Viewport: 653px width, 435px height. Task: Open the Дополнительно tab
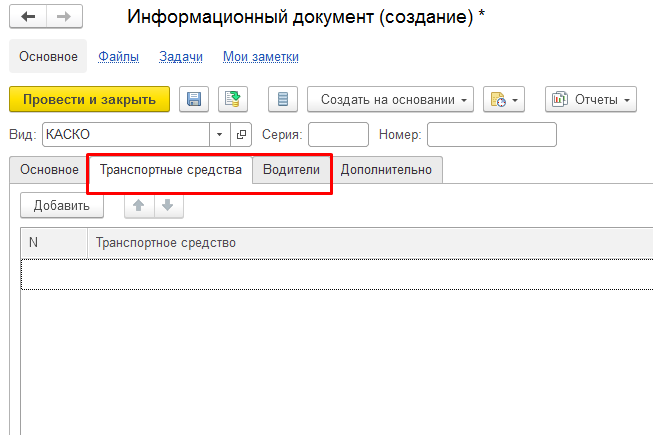[386, 170]
